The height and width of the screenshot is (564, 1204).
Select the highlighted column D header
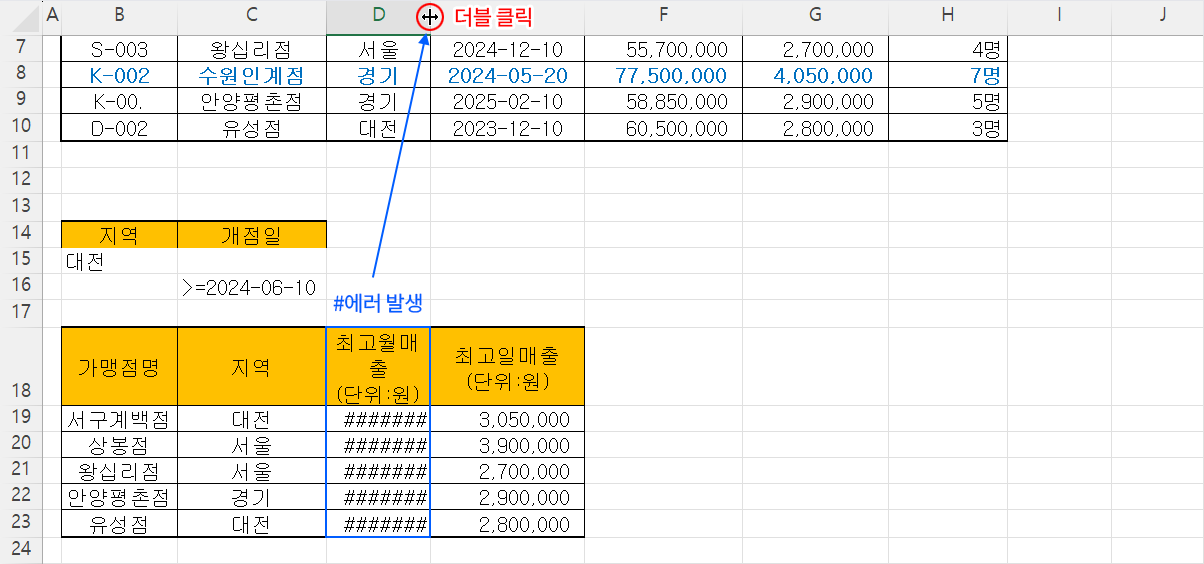[x=378, y=15]
